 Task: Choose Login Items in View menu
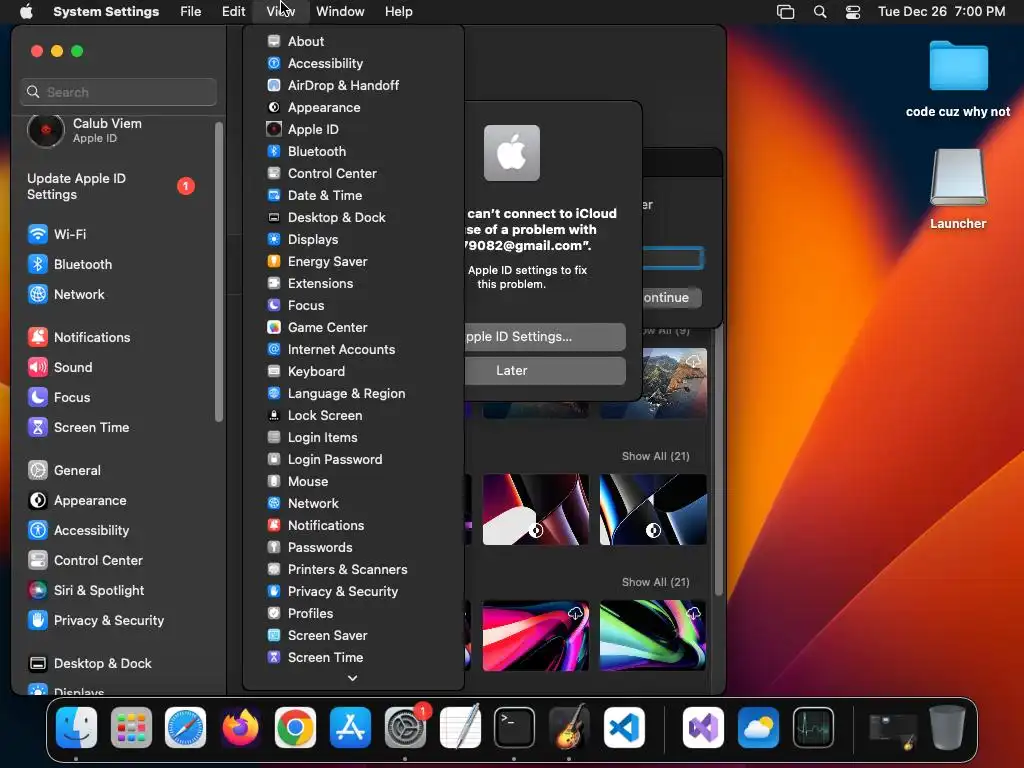pos(353,438)
